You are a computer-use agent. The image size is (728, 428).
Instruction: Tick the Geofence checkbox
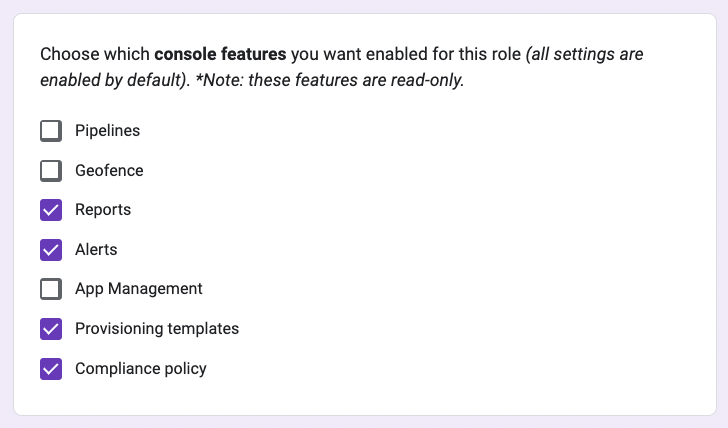[51, 171]
